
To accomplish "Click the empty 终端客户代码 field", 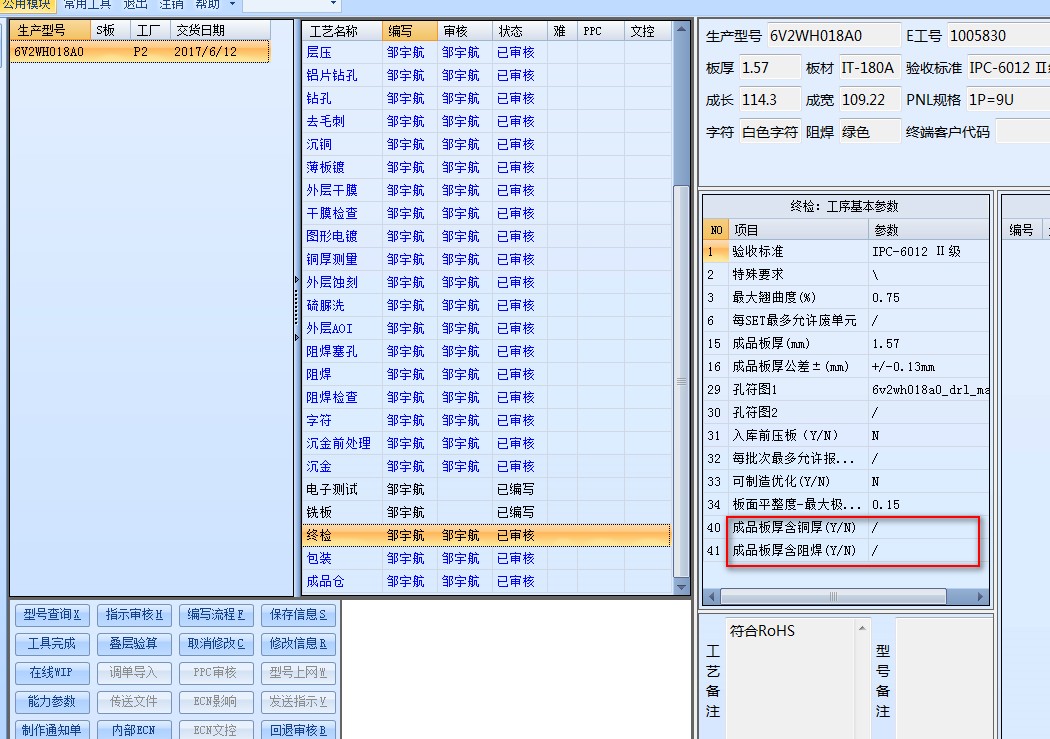I will click(x=1023, y=132).
